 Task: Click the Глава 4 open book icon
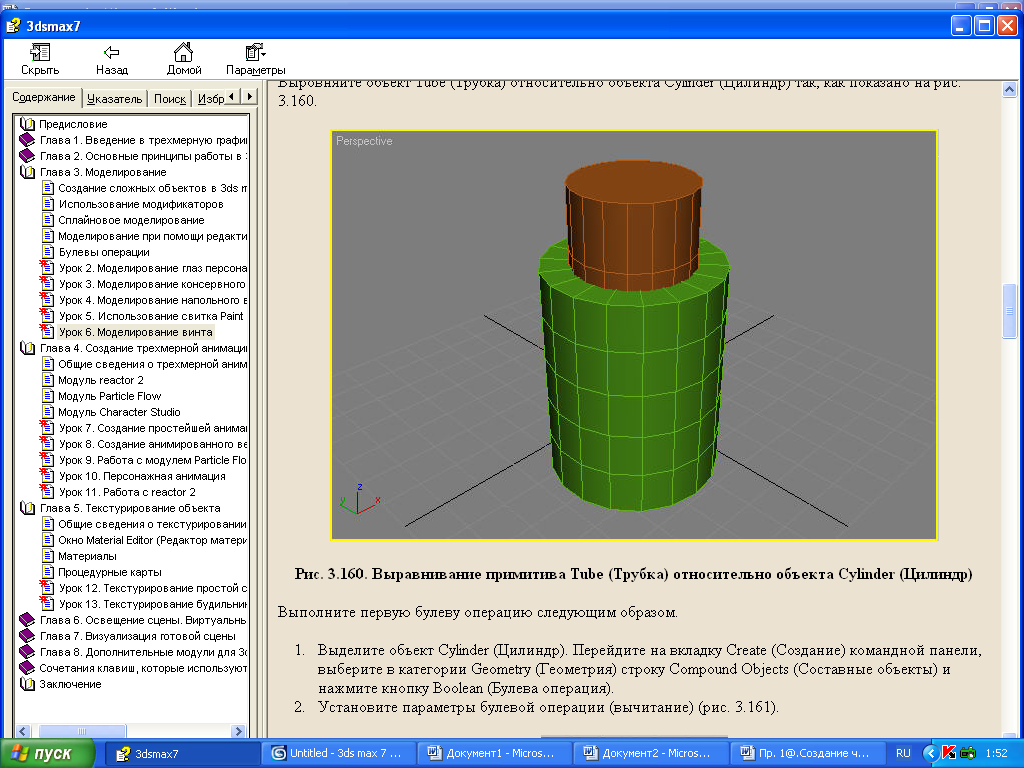pos(27,348)
